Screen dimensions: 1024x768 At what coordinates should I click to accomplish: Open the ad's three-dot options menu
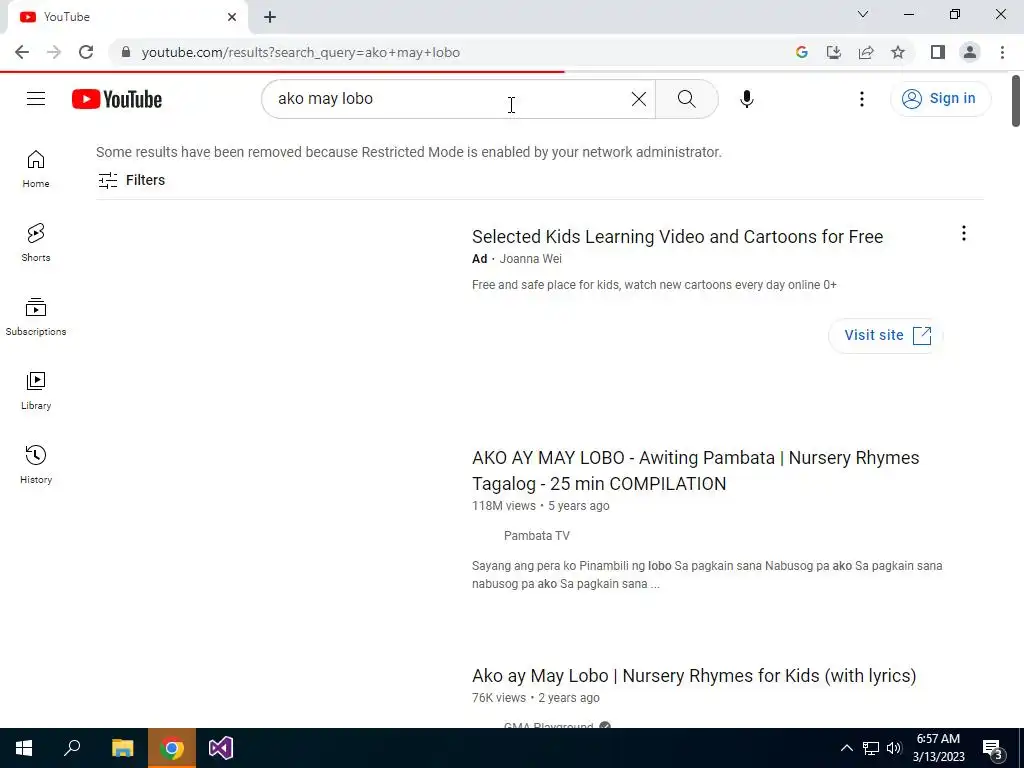point(963,233)
